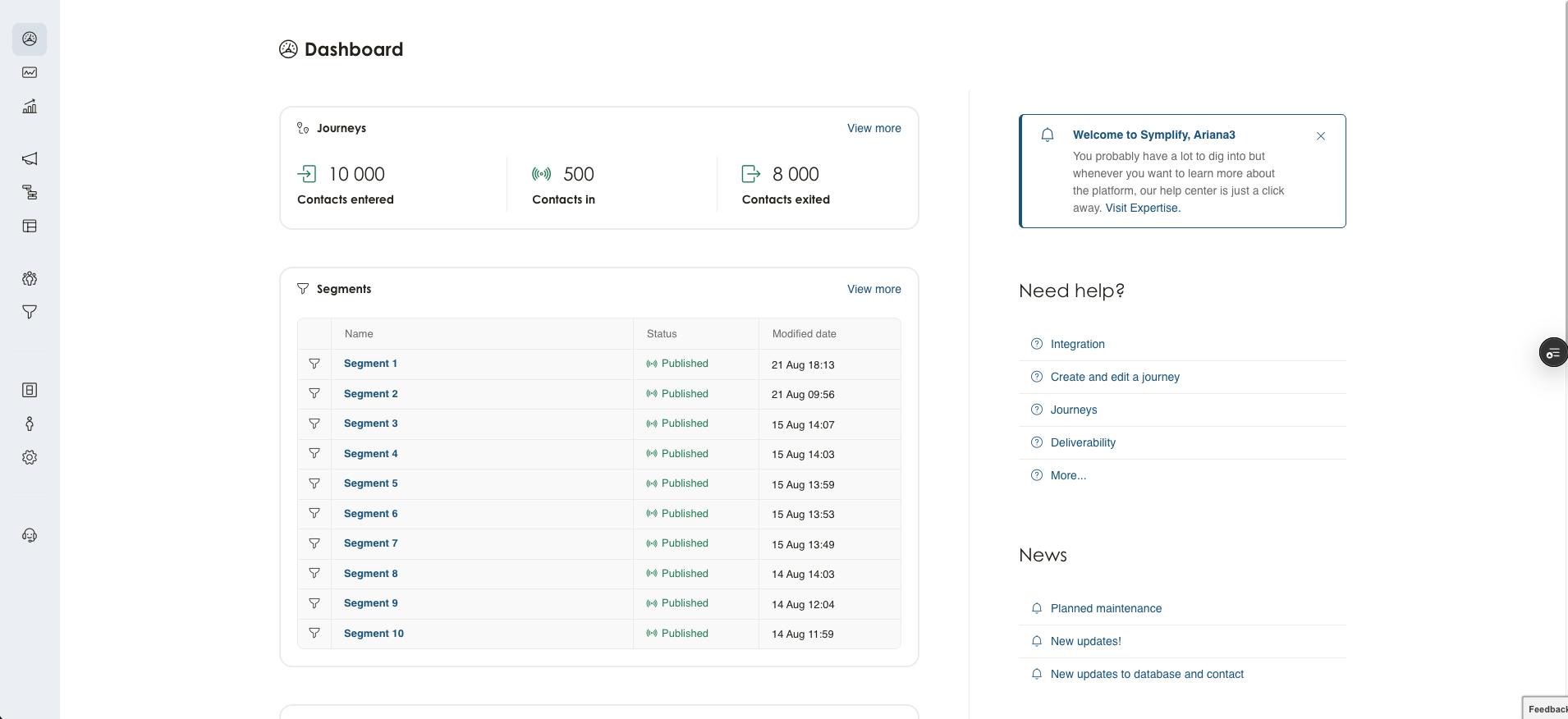Open the megaphone campaigns icon in sidebar
Screen dimensions: 1568x719
(30, 158)
